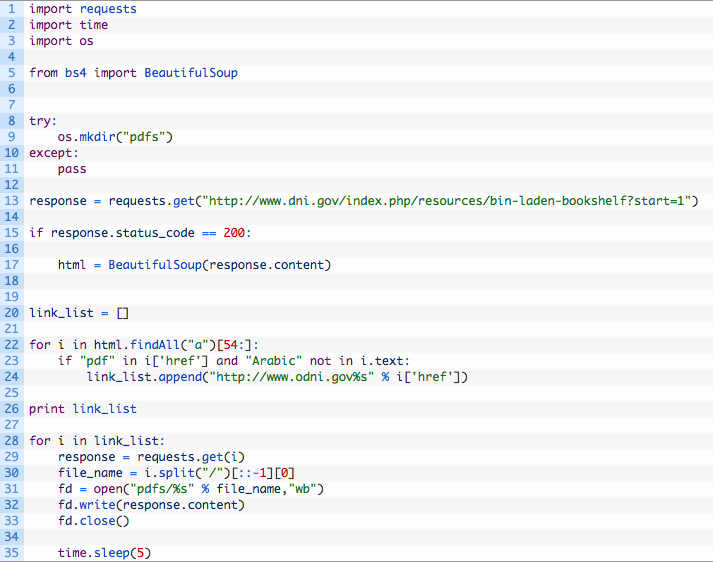The height and width of the screenshot is (562, 713).
Task: Click the status_code value 200
Action: pyautogui.click(x=234, y=233)
